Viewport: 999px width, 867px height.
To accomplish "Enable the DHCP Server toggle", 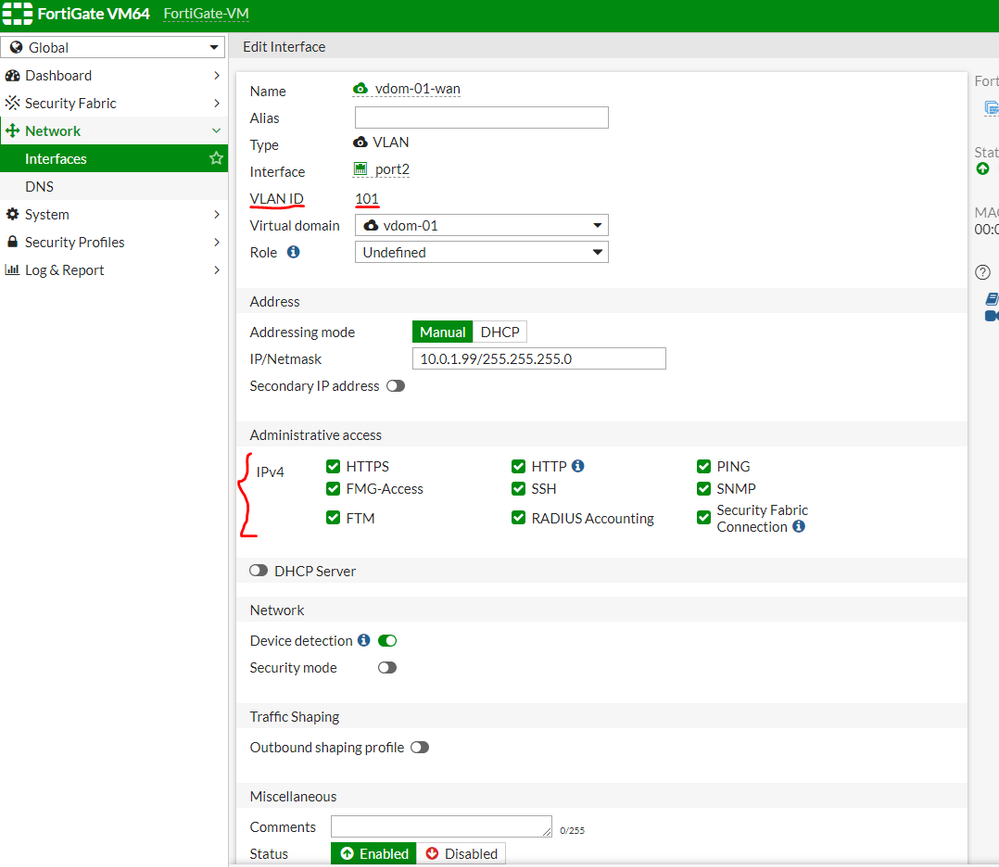I will coord(259,571).
